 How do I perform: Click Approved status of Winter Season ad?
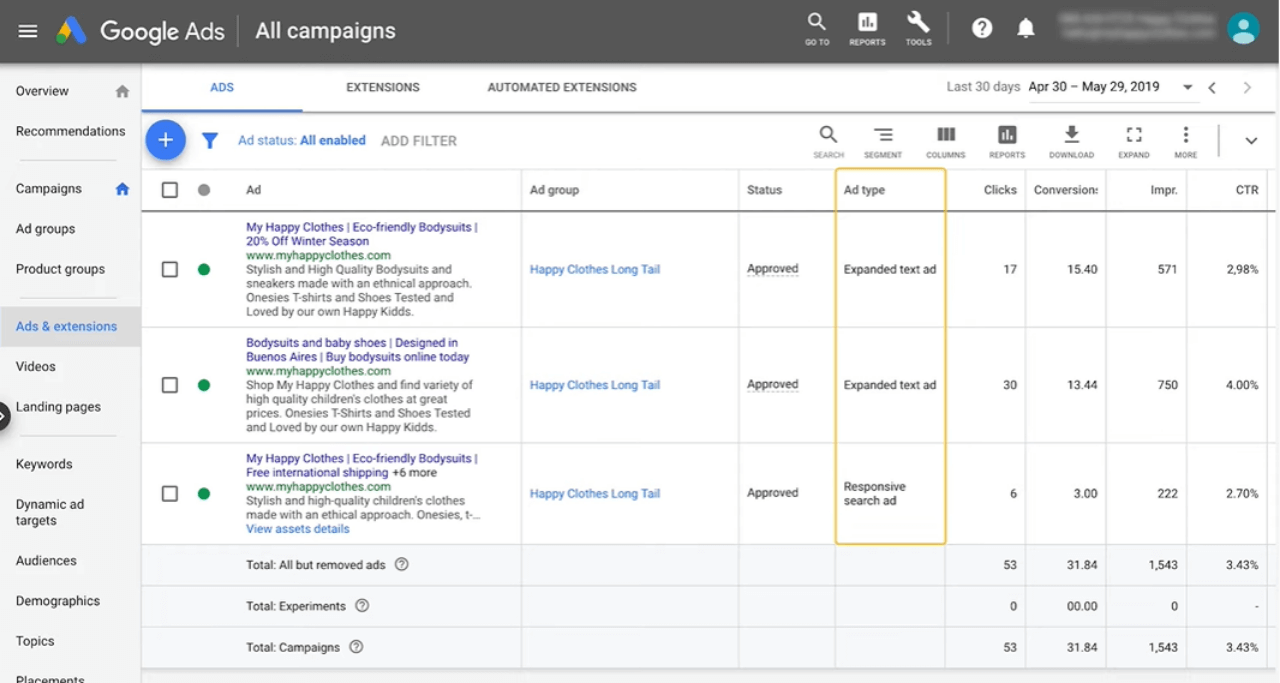(x=773, y=269)
